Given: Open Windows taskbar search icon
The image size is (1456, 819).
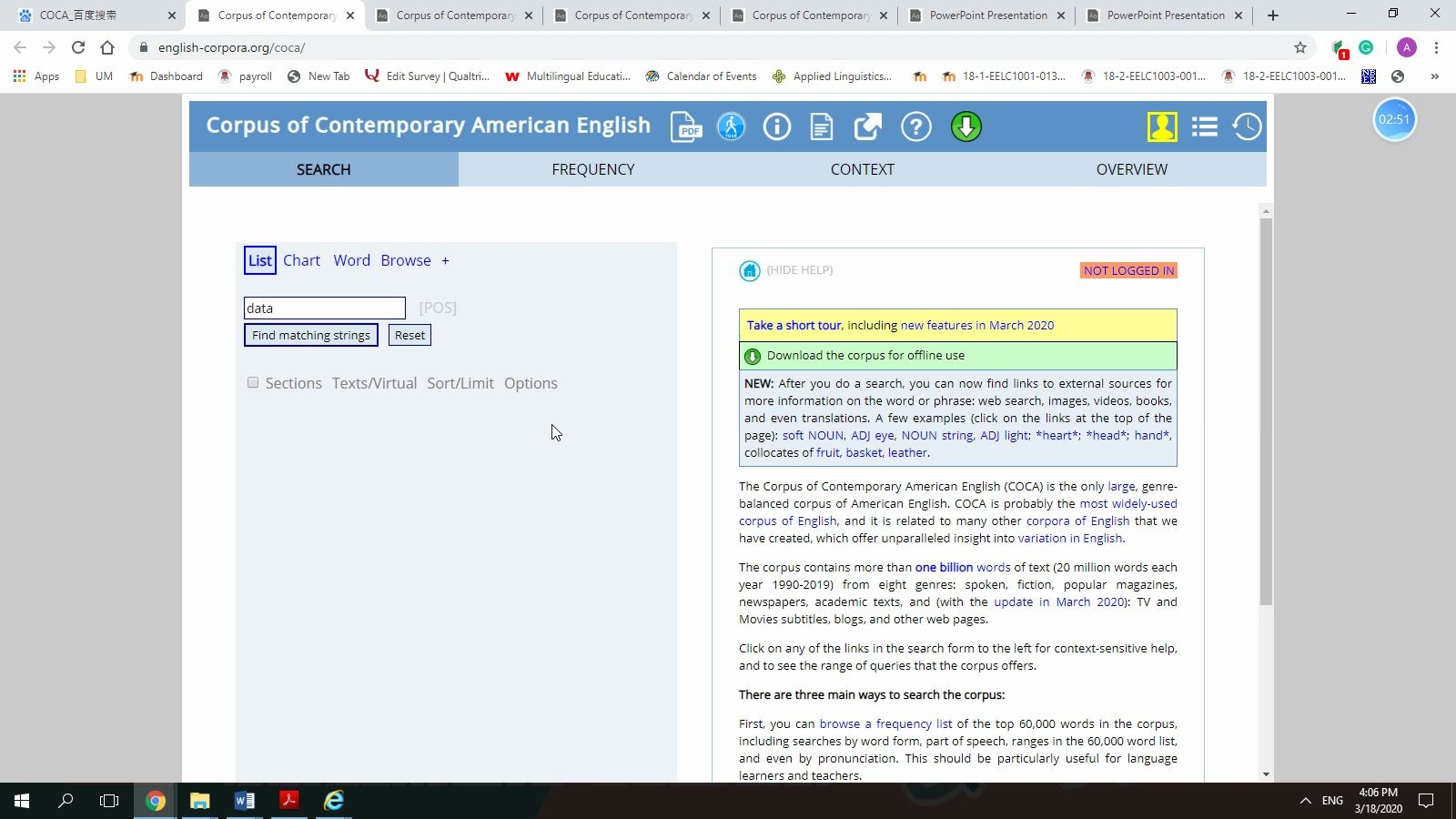Looking at the screenshot, I should (x=66, y=801).
